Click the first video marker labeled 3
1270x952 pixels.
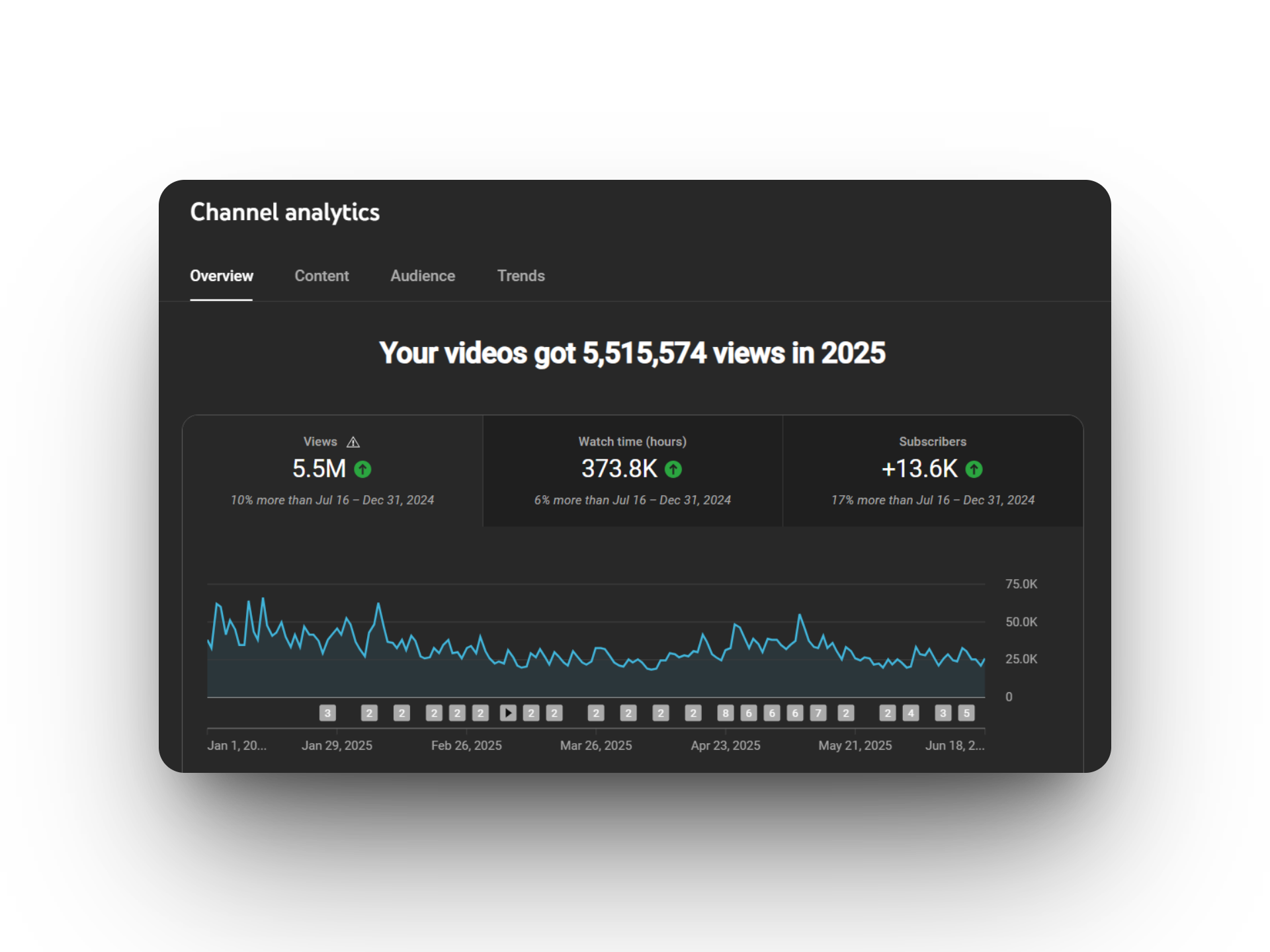tap(327, 713)
